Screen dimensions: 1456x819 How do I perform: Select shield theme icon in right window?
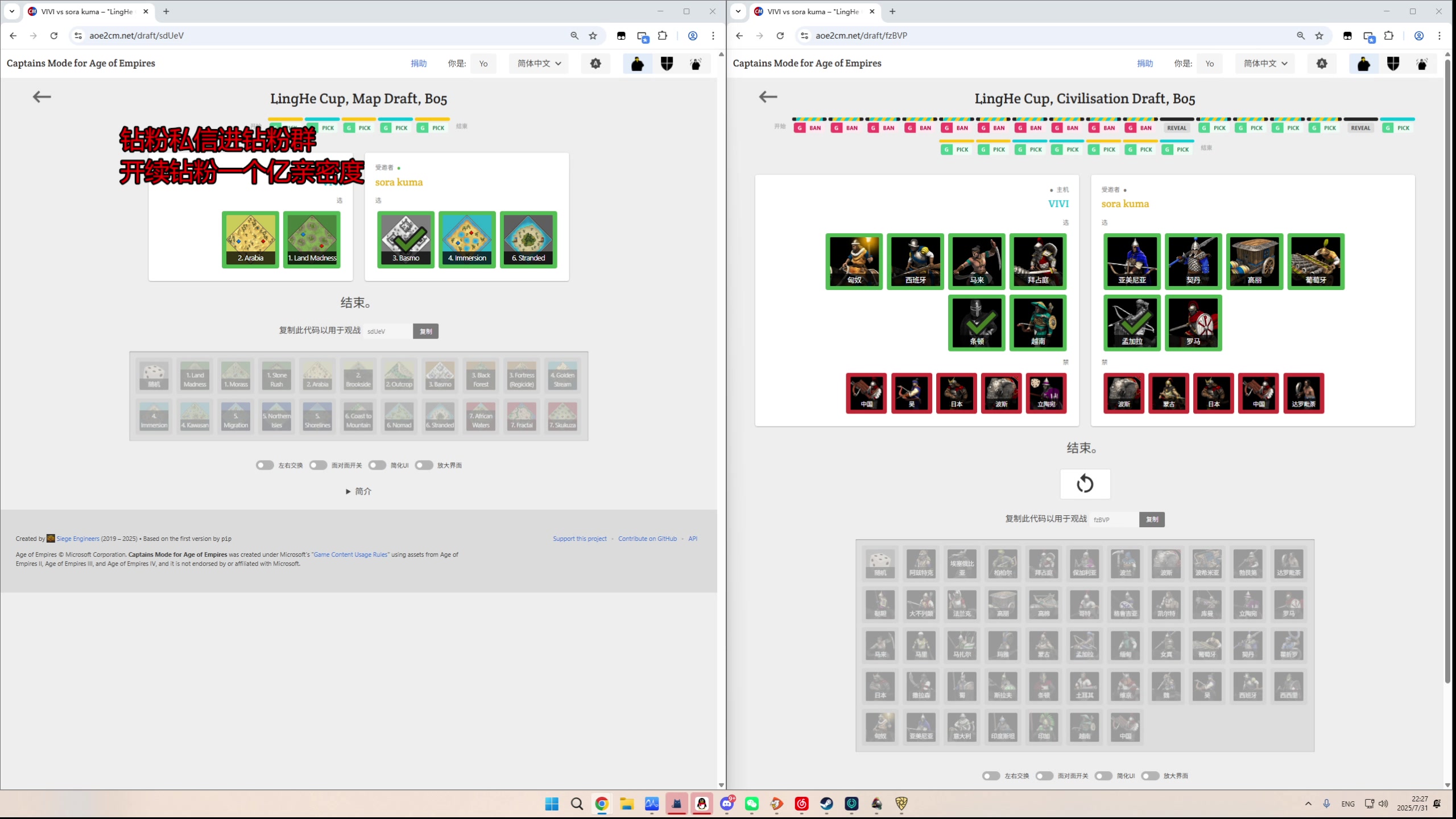1393,64
